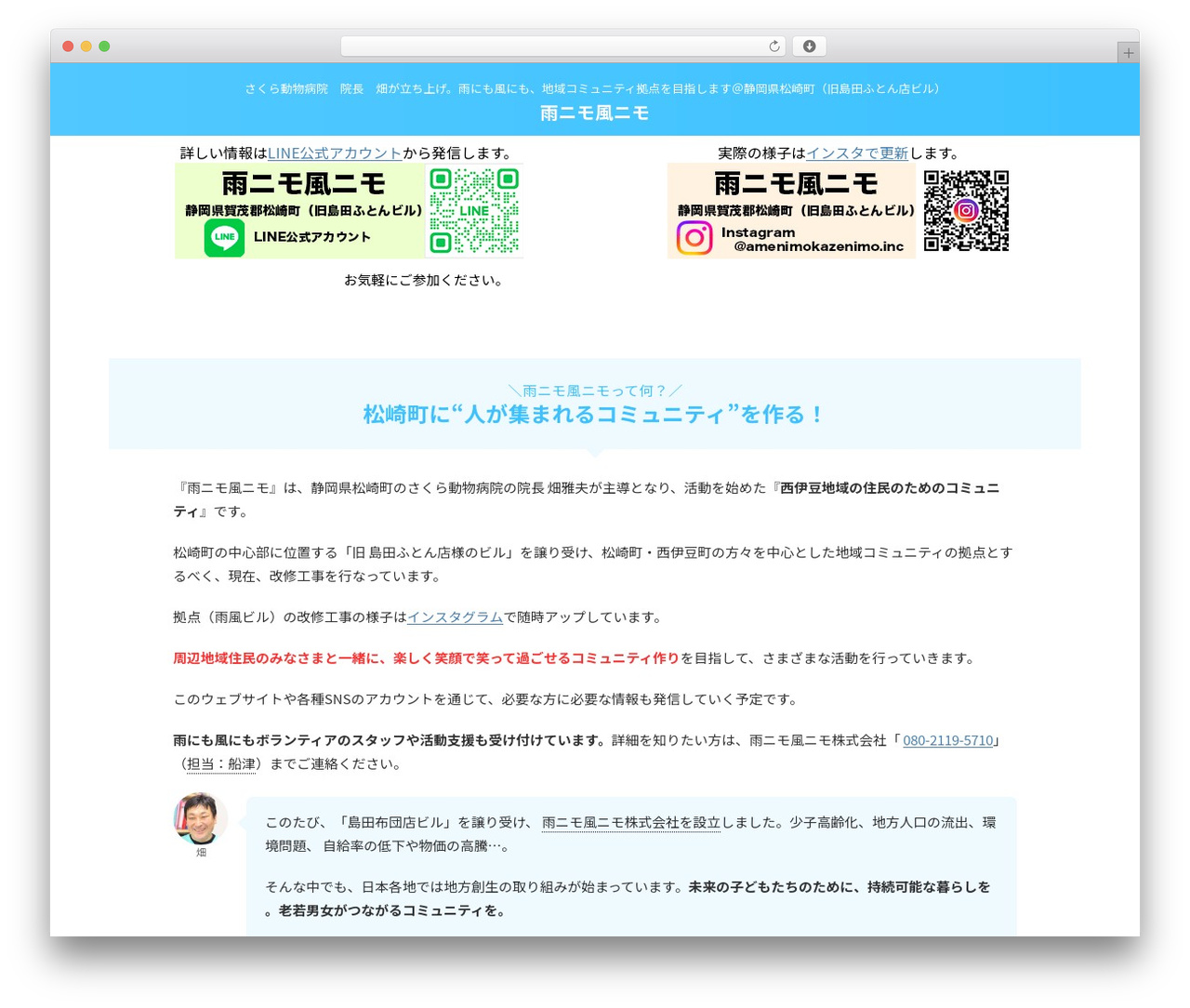Follow the インスタグラム link in paragraph
Viewport: 1190px width, 1008px height.
[455, 617]
